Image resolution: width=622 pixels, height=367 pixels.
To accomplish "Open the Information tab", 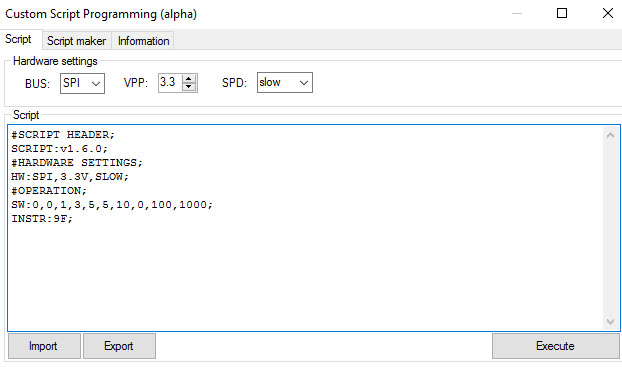I will point(143,41).
